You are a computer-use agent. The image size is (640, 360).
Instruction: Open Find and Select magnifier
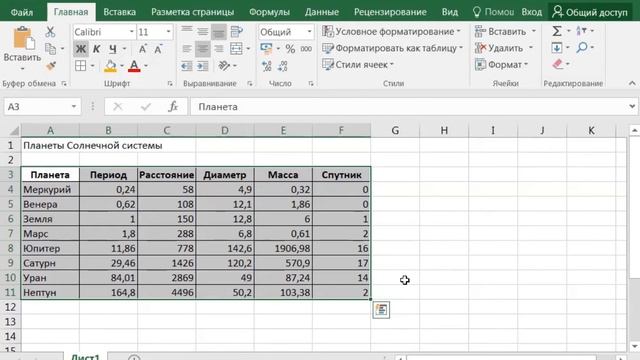tap(582, 47)
